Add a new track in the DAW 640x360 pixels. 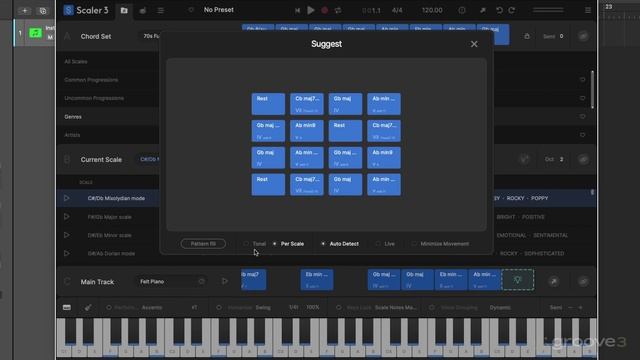[x=24, y=11]
